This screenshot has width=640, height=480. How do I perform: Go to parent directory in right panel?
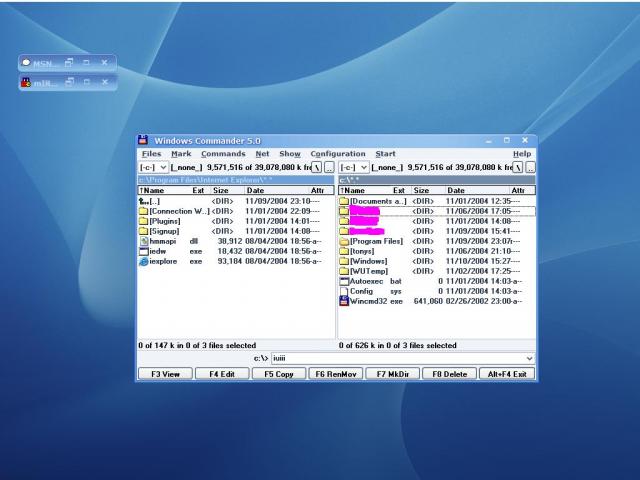[530, 167]
